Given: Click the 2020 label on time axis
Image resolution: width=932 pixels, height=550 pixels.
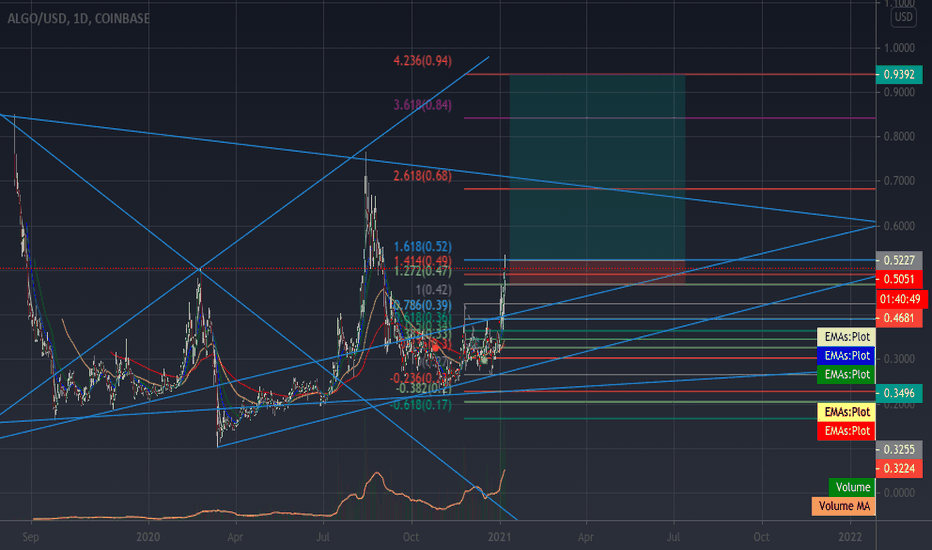Looking at the screenshot, I should (x=148, y=537).
